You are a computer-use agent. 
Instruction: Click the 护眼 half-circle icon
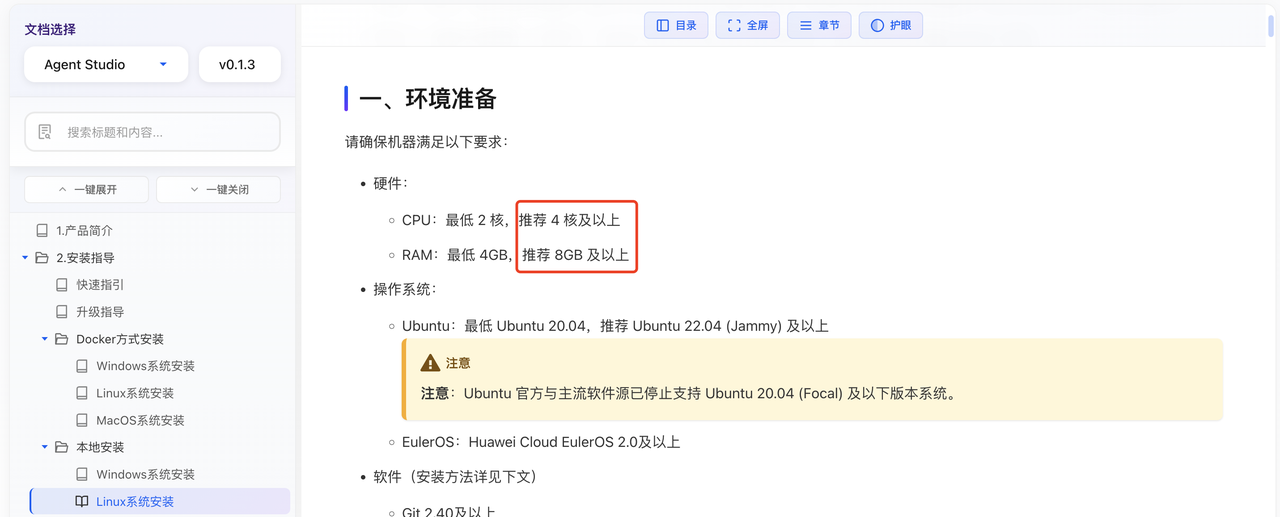(877, 25)
